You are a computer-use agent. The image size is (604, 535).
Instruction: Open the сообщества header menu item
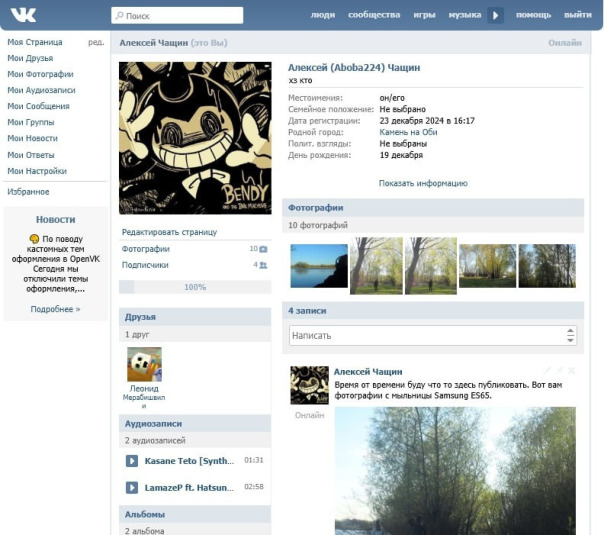[x=374, y=15]
